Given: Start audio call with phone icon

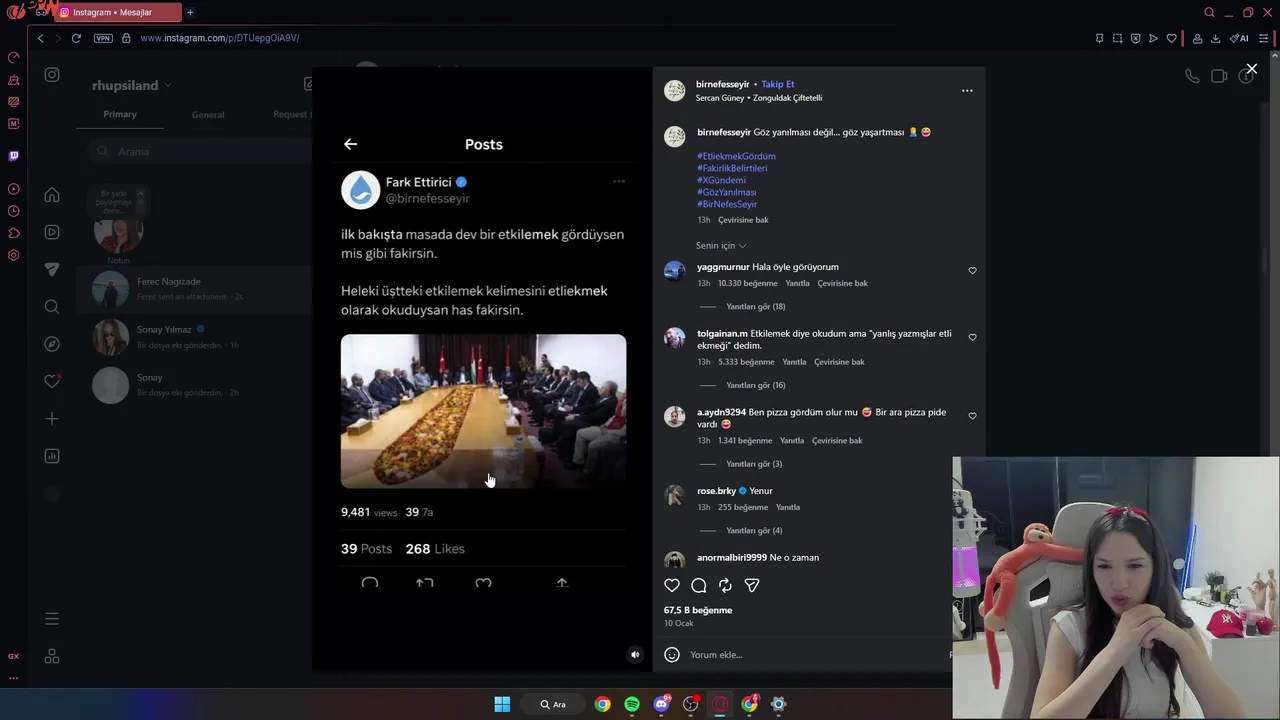Looking at the screenshot, I should tap(1192, 76).
